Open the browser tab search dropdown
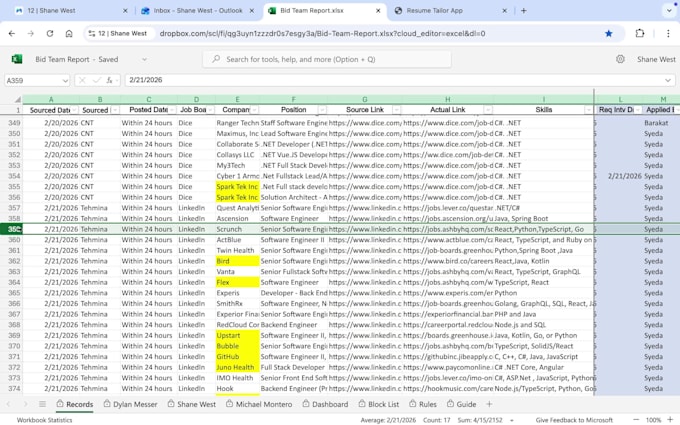The image size is (680, 425). point(669,10)
